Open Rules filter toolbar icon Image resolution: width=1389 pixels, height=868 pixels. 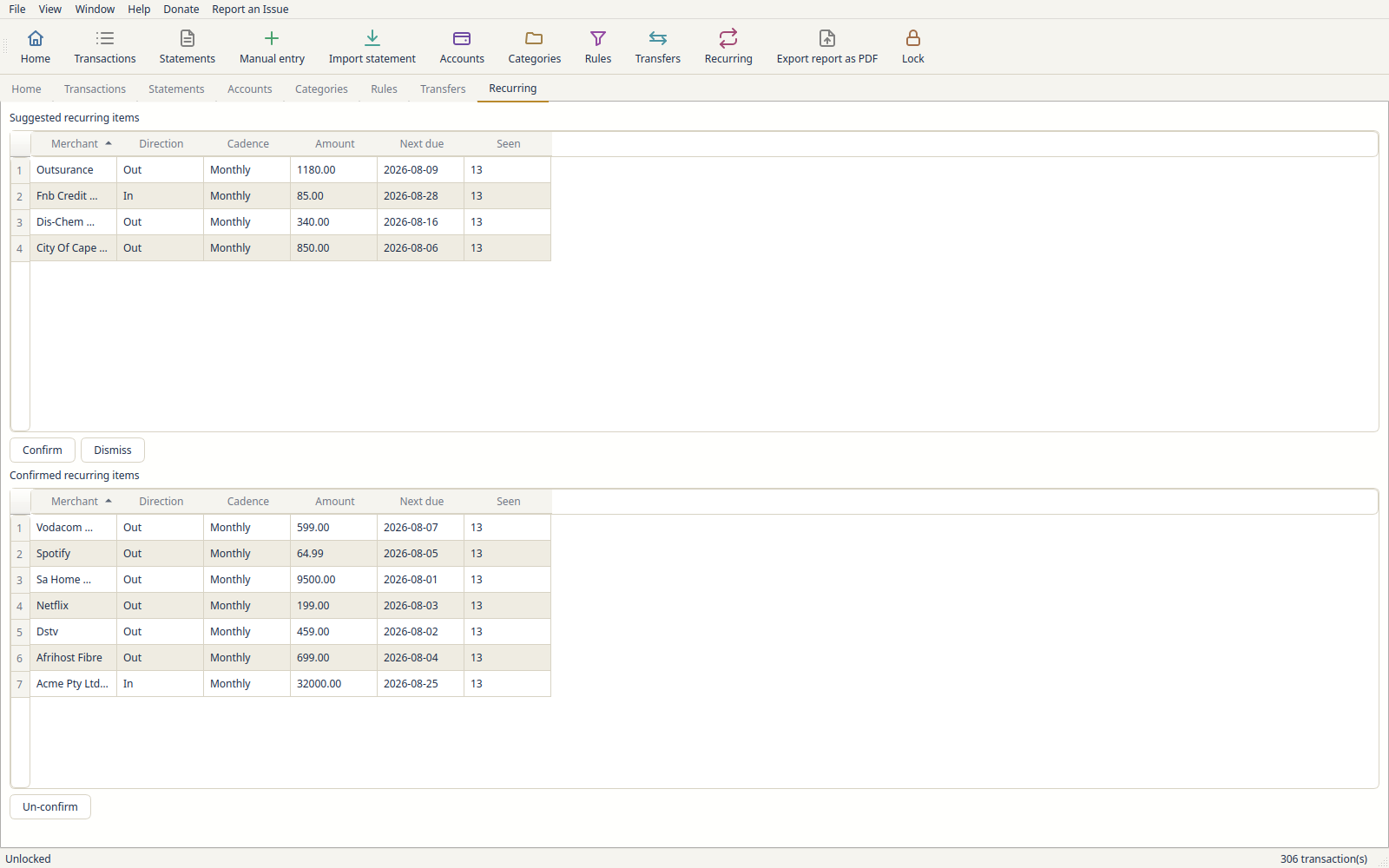(x=598, y=47)
